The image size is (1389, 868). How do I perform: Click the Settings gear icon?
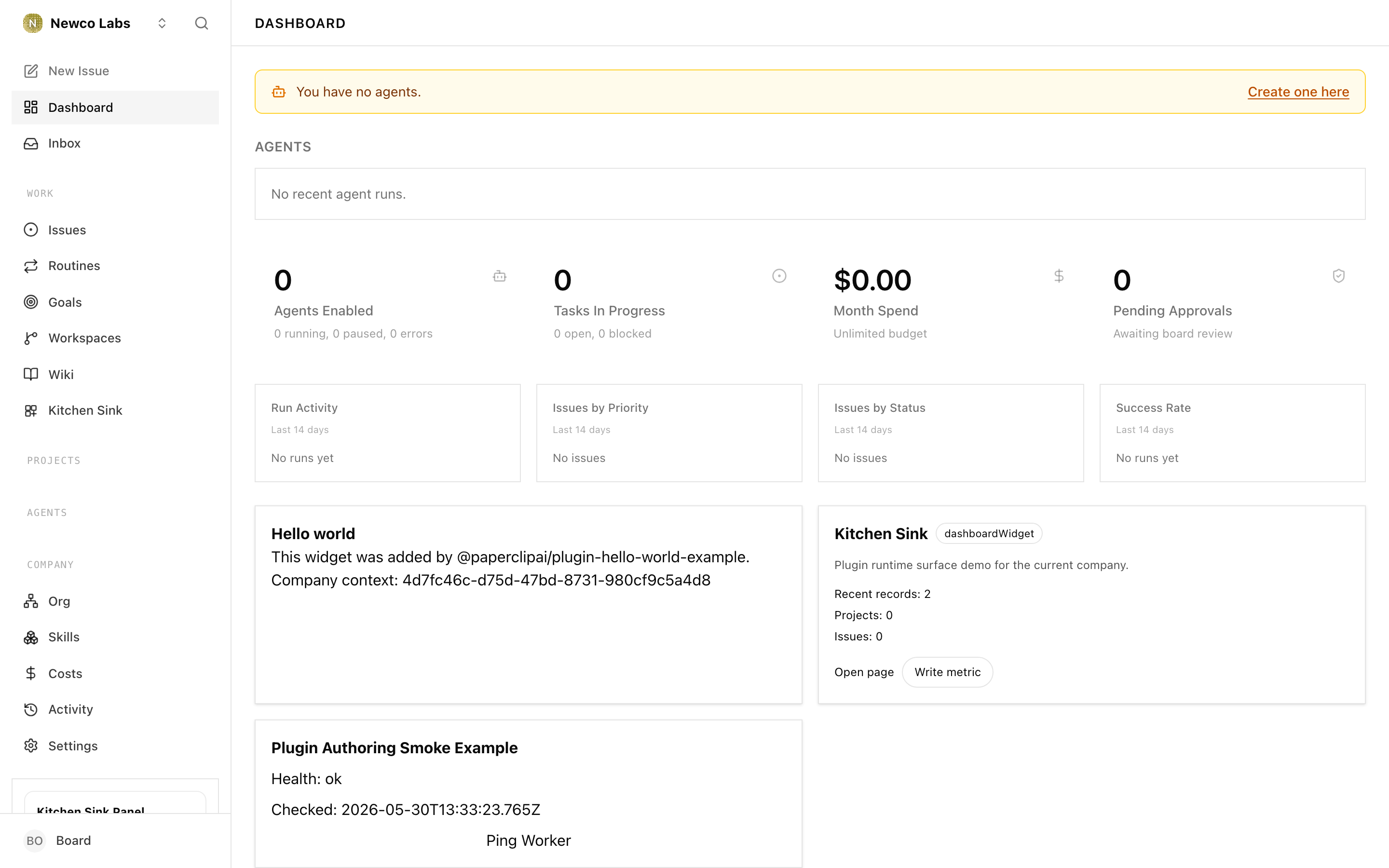31,746
